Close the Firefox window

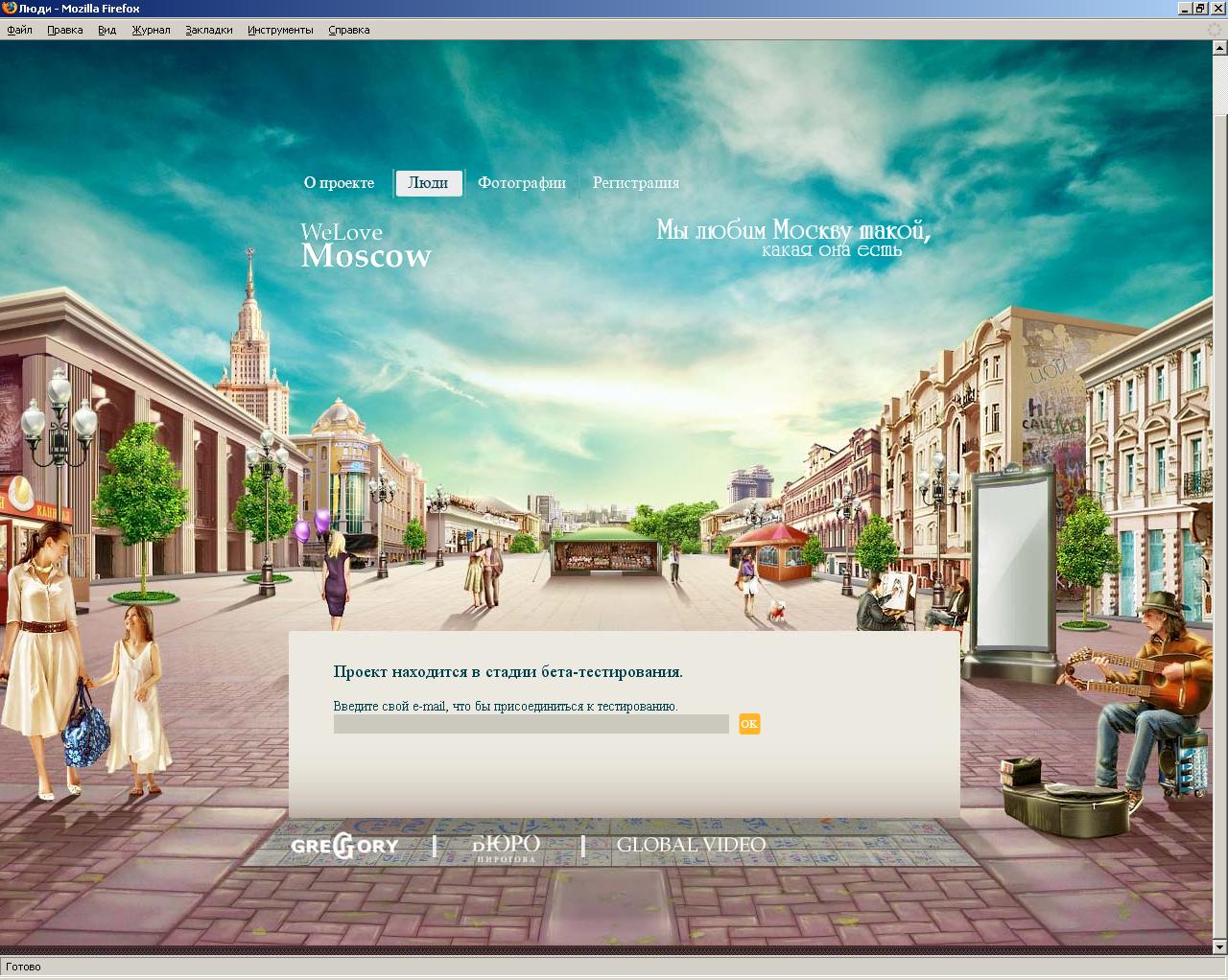(x=1217, y=9)
